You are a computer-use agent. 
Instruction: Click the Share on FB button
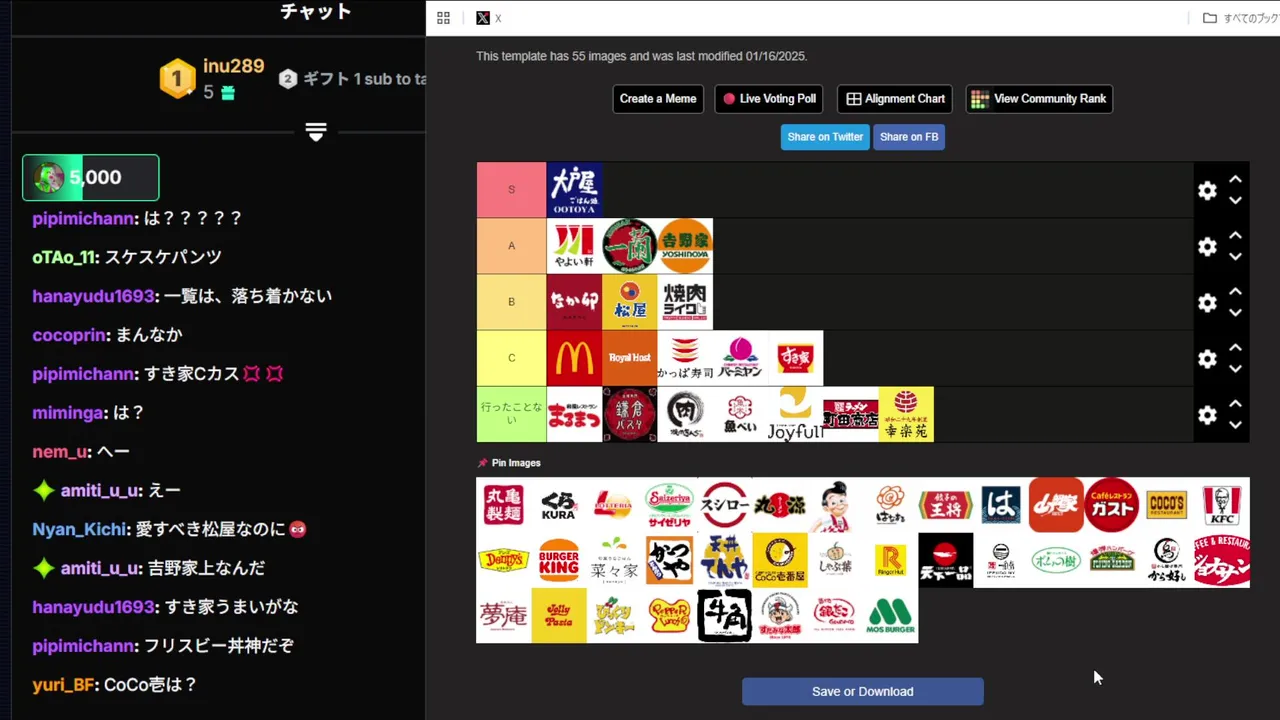909,137
